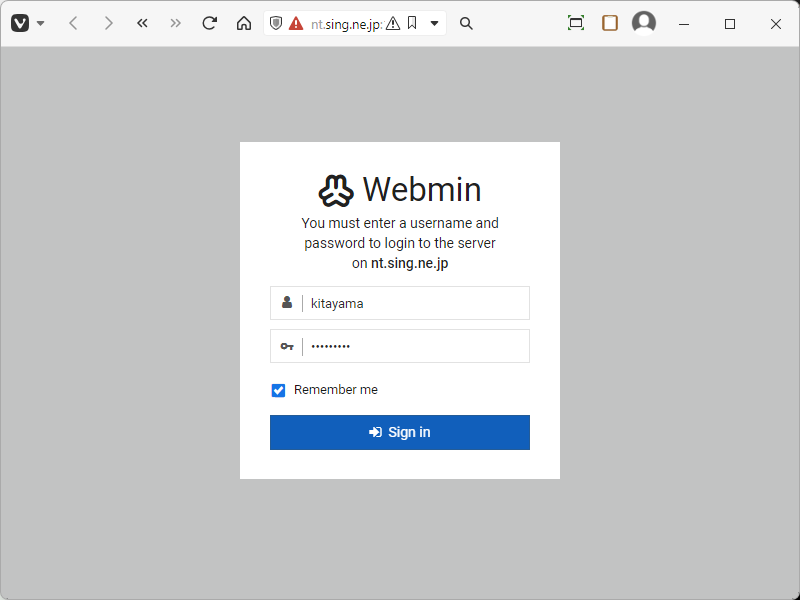Click the Vivaldi menu dropdown arrow

[41, 23]
